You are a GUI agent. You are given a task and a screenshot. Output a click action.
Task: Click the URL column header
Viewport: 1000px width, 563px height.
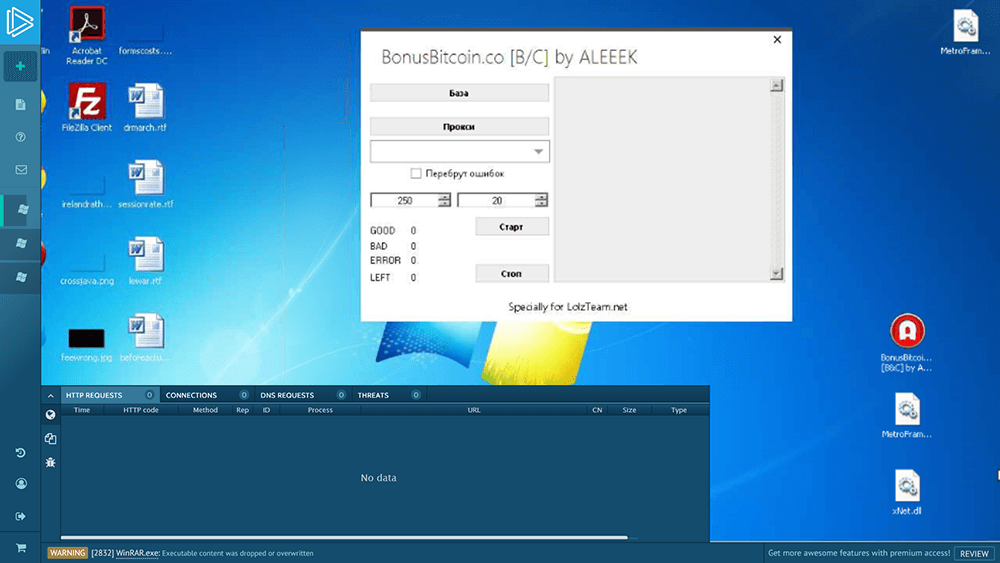tap(474, 410)
